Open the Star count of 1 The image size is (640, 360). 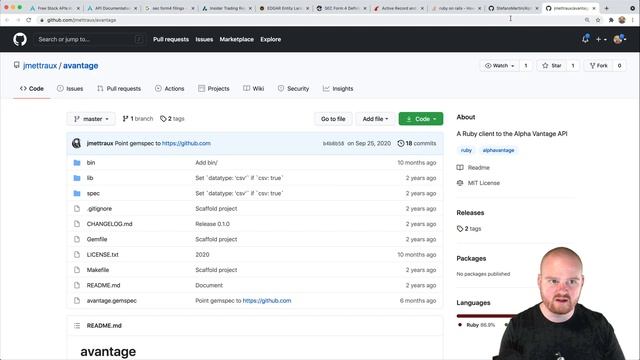pyautogui.click(x=573, y=66)
